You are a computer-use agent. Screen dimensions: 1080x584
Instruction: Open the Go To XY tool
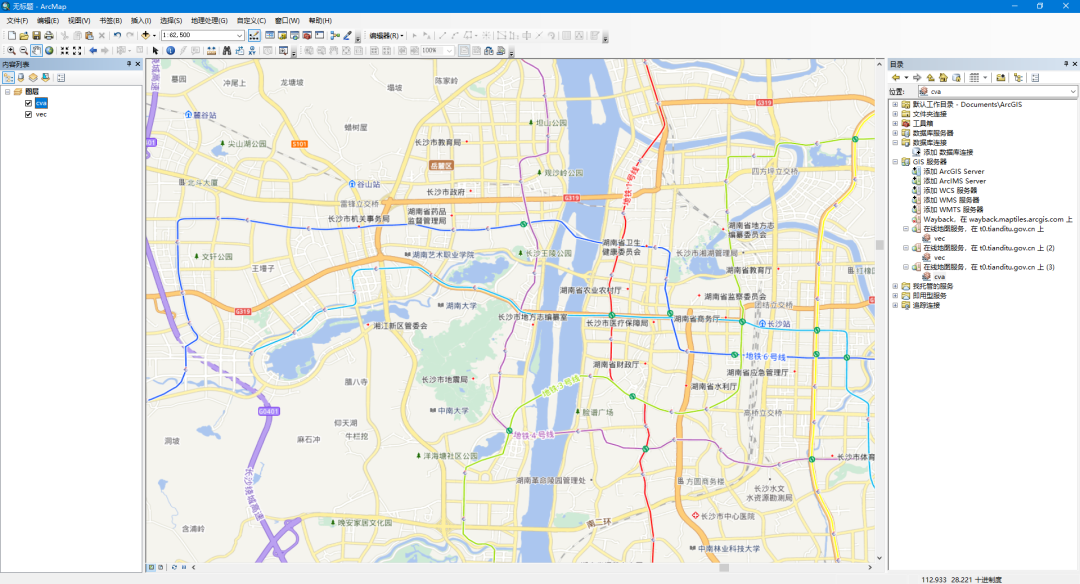click(252, 50)
